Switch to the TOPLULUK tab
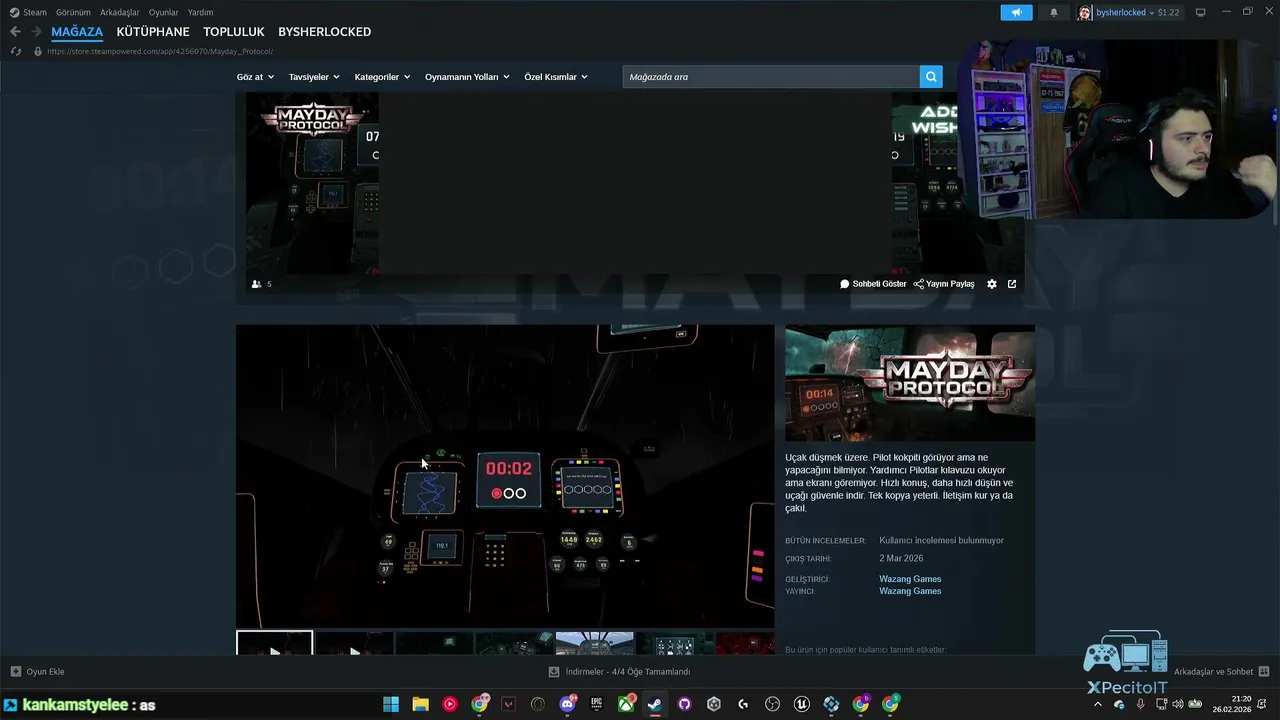Screen dimensions: 1280x720 tap(234, 32)
